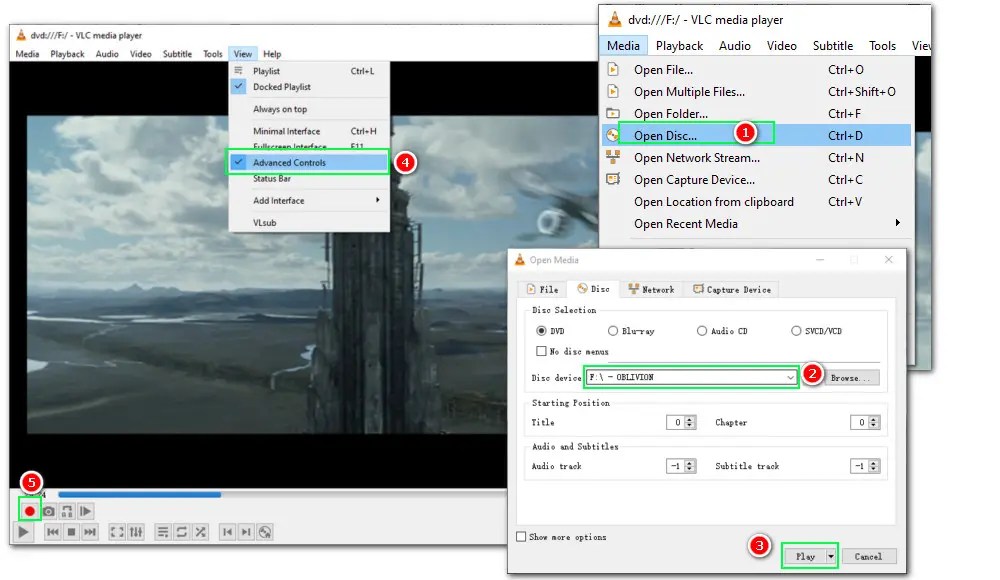The image size is (1000, 580).
Task: Stop playback with the stop button
Action: pos(69,531)
